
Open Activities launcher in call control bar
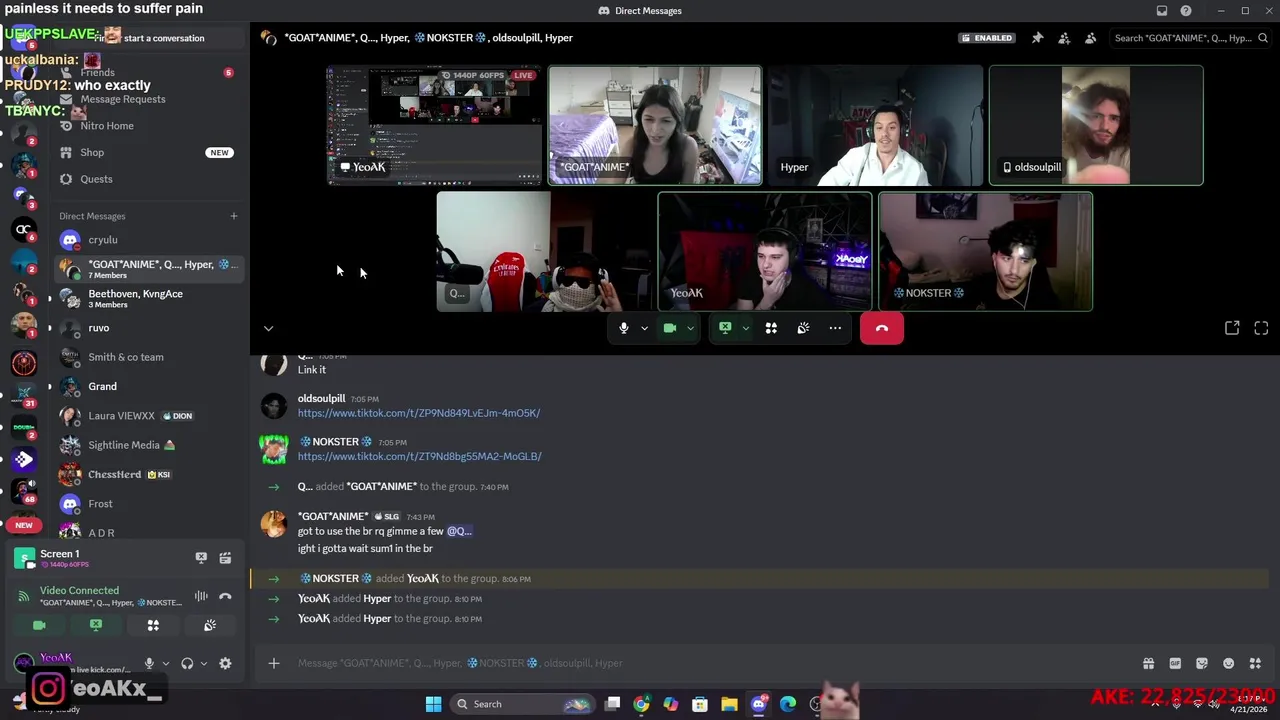(771, 328)
